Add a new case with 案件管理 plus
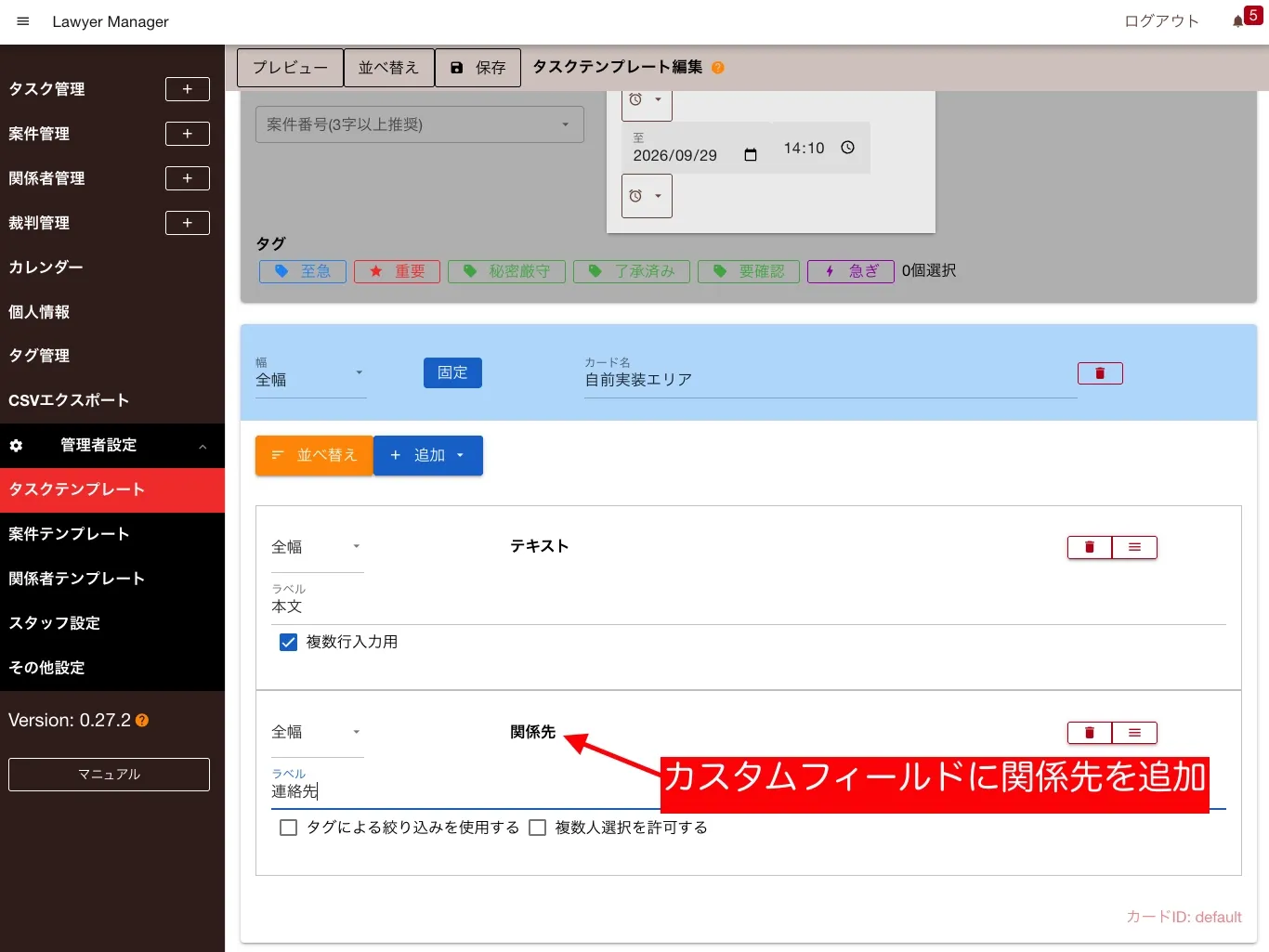 188,134
